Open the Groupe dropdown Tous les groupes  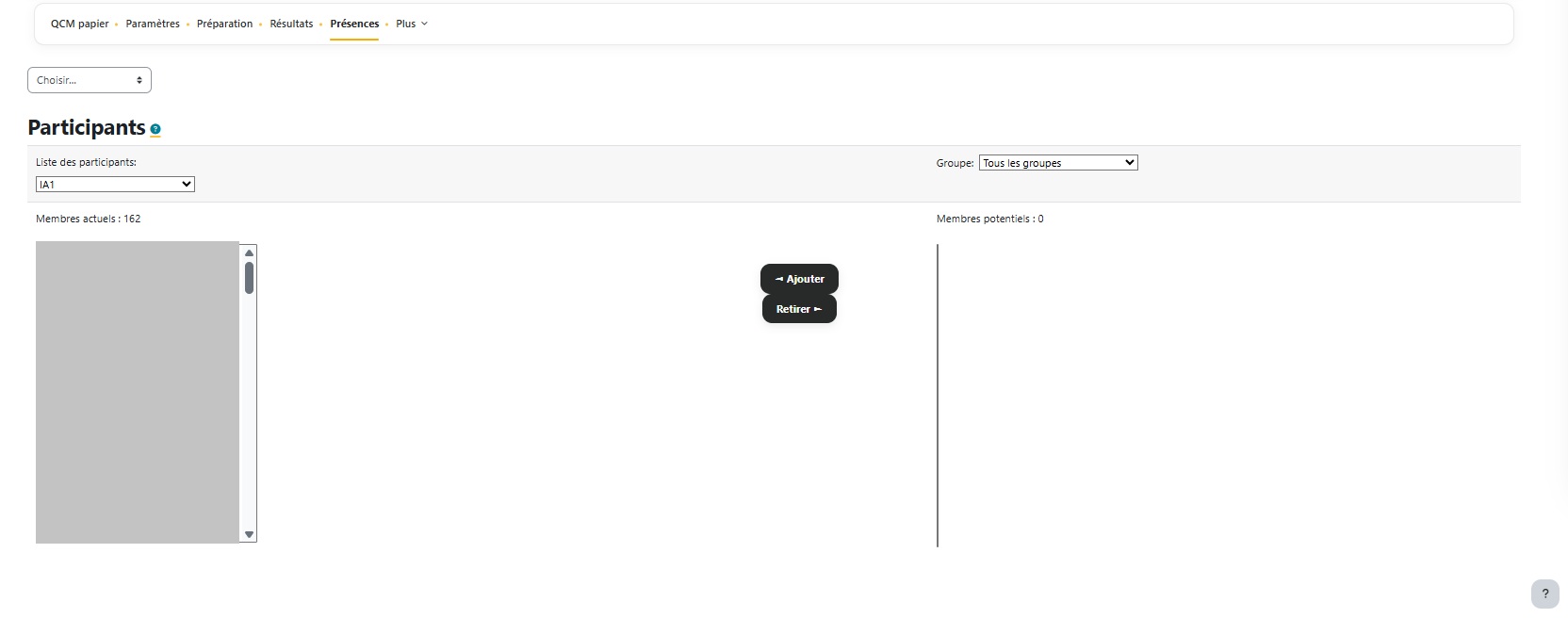(1058, 163)
